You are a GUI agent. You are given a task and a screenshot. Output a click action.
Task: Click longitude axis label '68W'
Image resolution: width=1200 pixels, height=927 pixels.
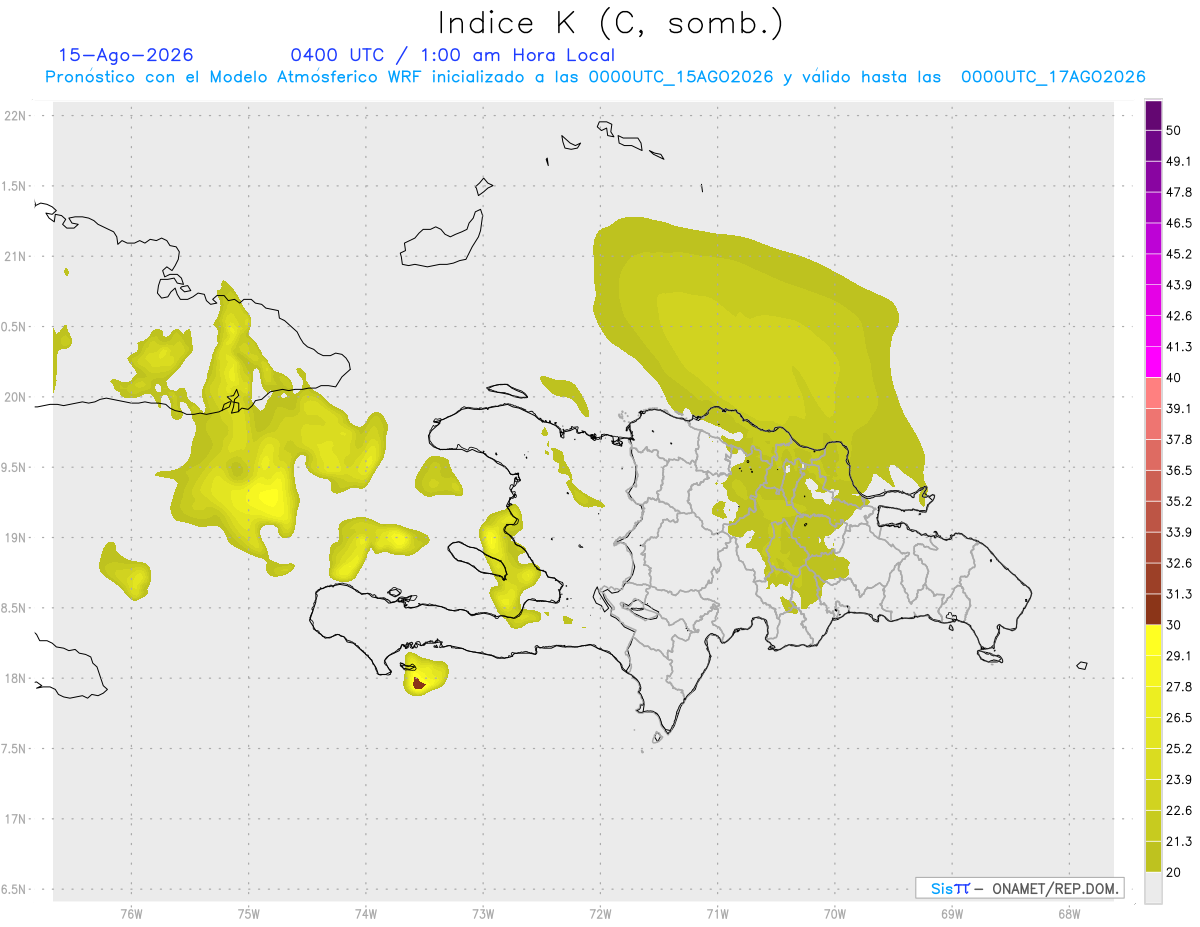point(1068,913)
